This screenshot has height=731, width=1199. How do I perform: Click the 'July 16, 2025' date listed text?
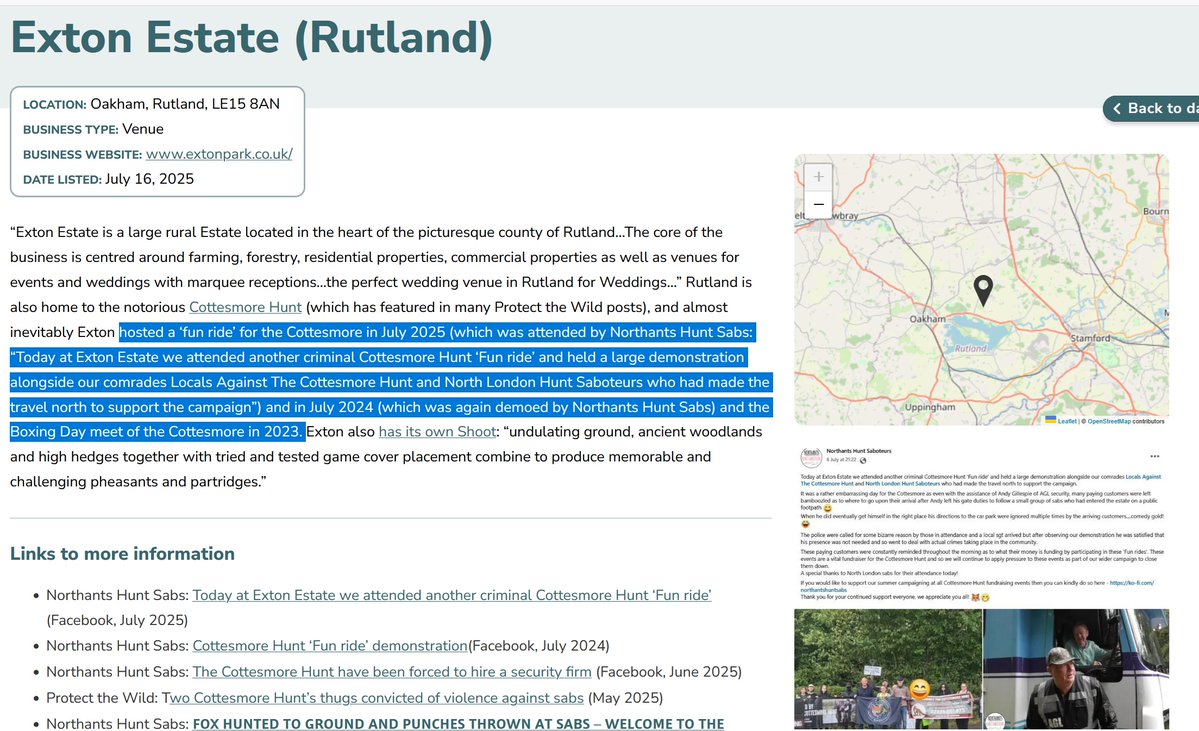tap(149, 179)
